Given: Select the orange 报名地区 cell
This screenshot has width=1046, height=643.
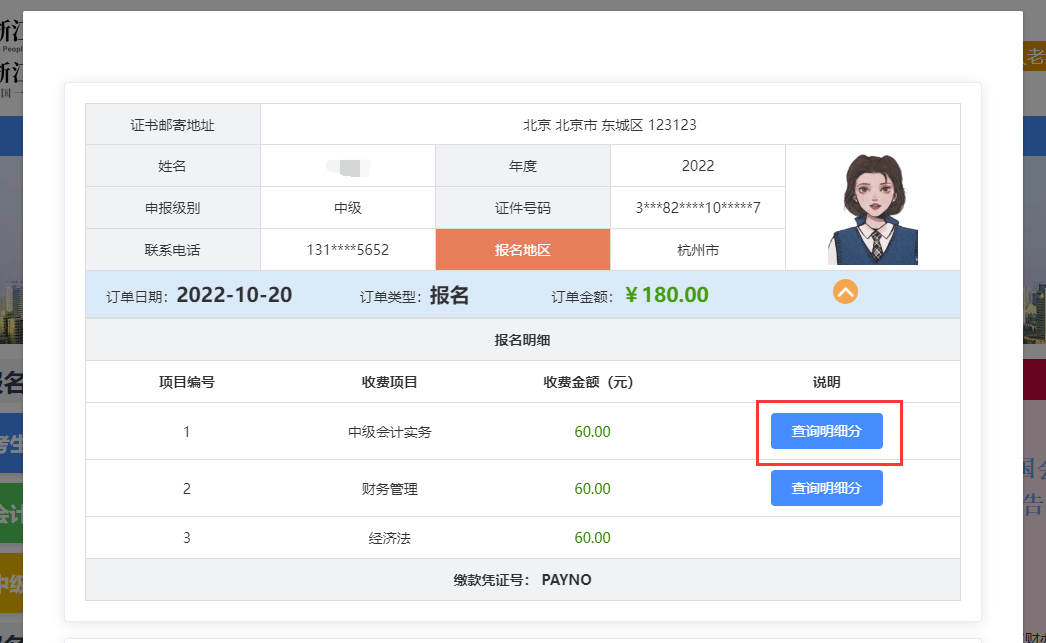Looking at the screenshot, I should click(522, 250).
